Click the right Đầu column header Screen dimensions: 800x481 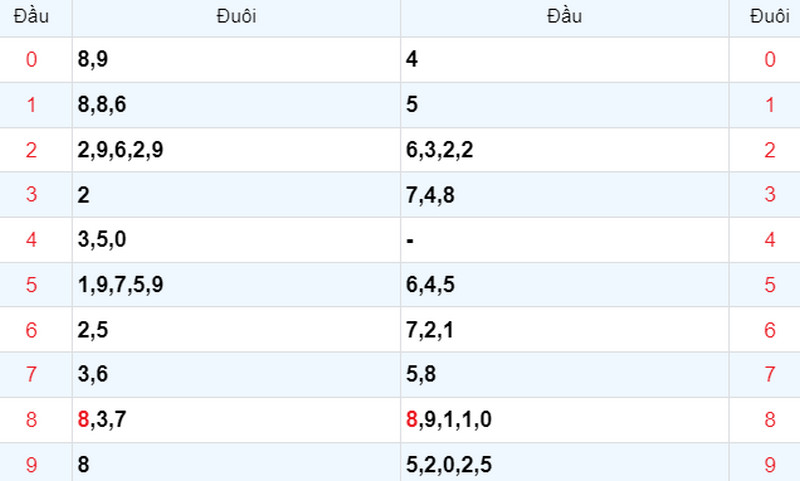[x=565, y=18]
